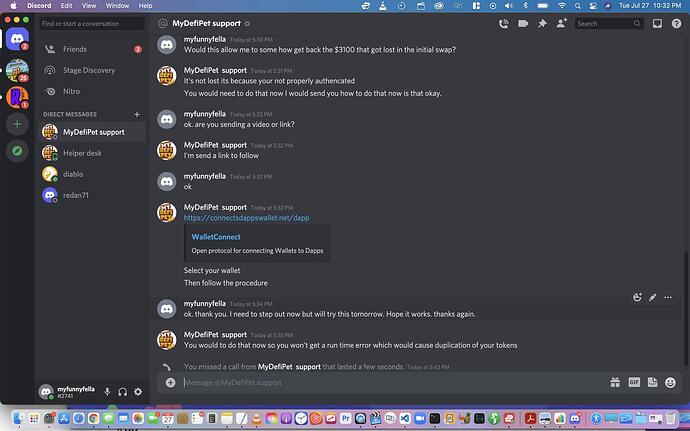This screenshot has height=431, width=690.
Task: Focus the Message @MyDefiPet support input
Action: [392, 383]
